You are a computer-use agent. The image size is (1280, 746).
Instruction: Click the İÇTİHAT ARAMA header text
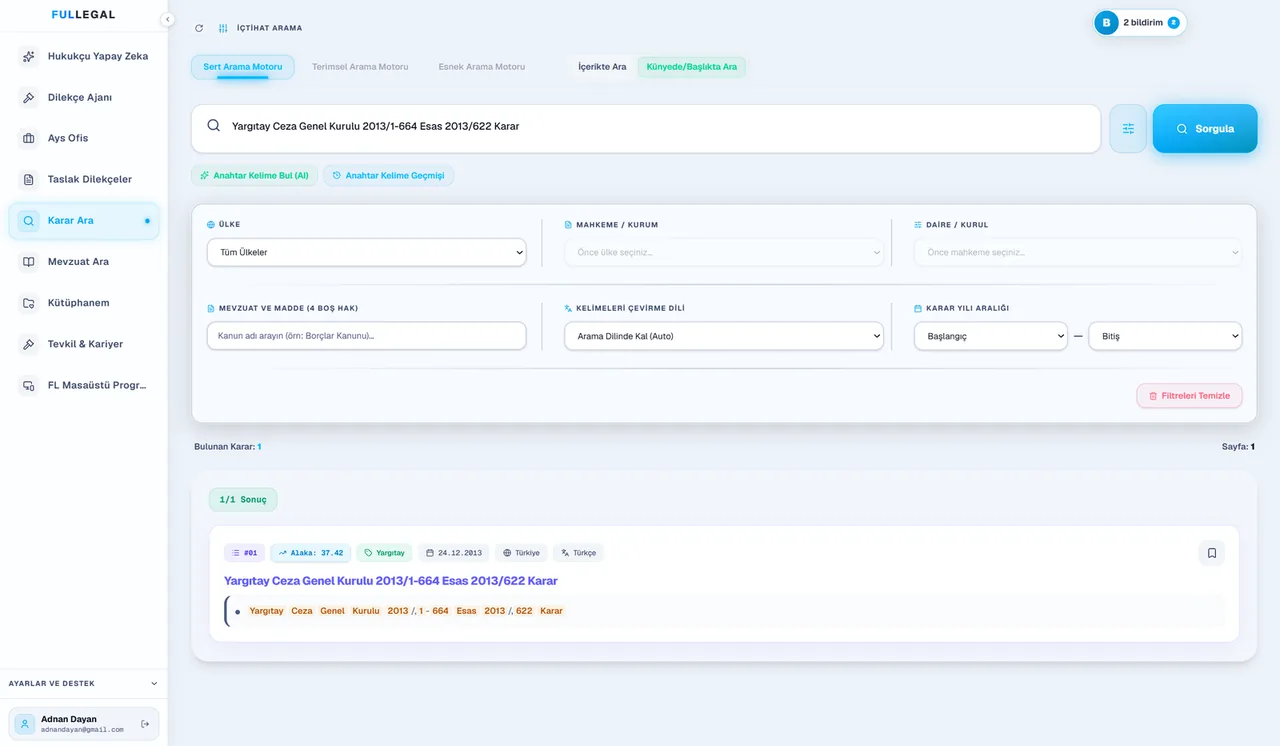pyautogui.click(x=268, y=28)
